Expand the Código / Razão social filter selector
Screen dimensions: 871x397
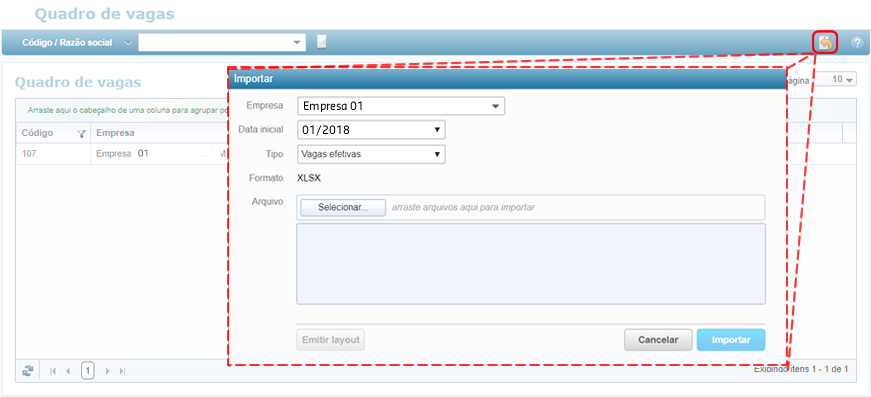(128, 43)
